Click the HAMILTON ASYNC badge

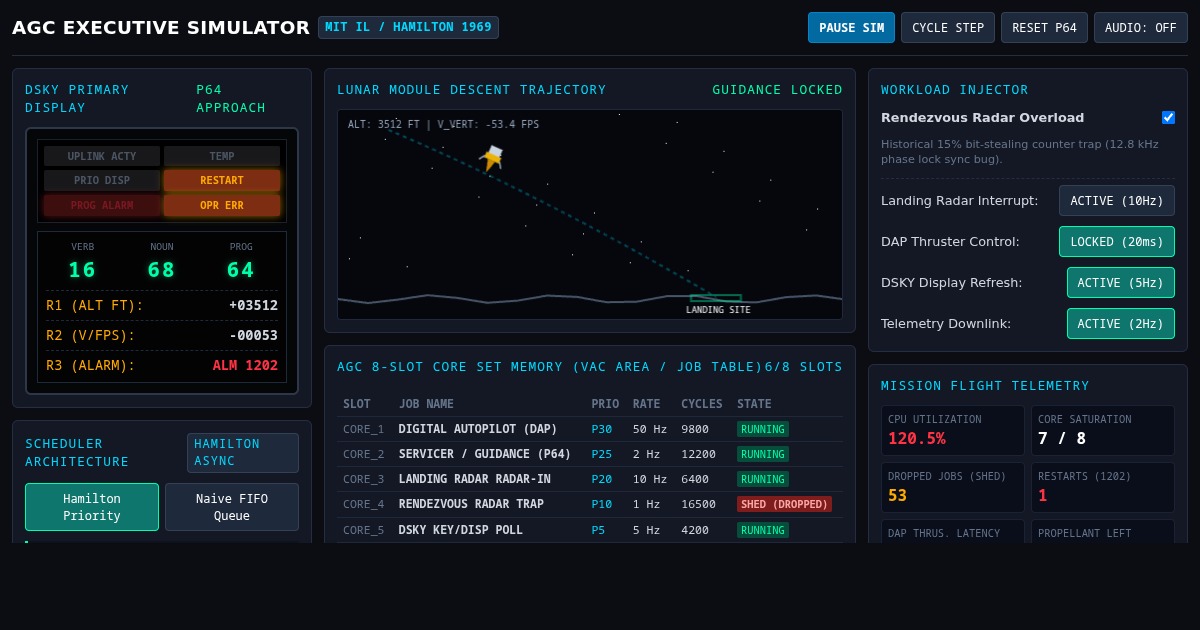click(243, 452)
